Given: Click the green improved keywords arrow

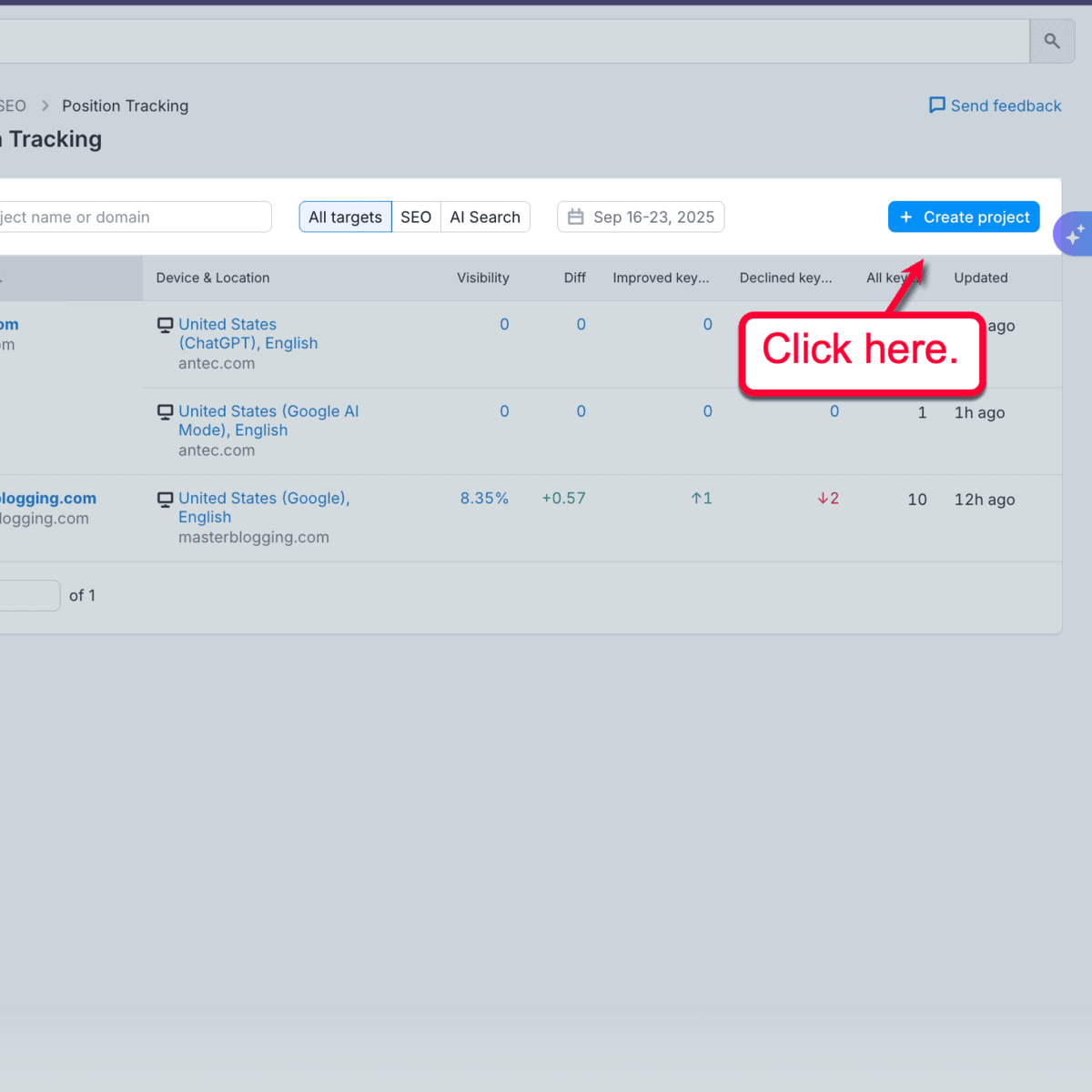Looking at the screenshot, I should [701, 498].
